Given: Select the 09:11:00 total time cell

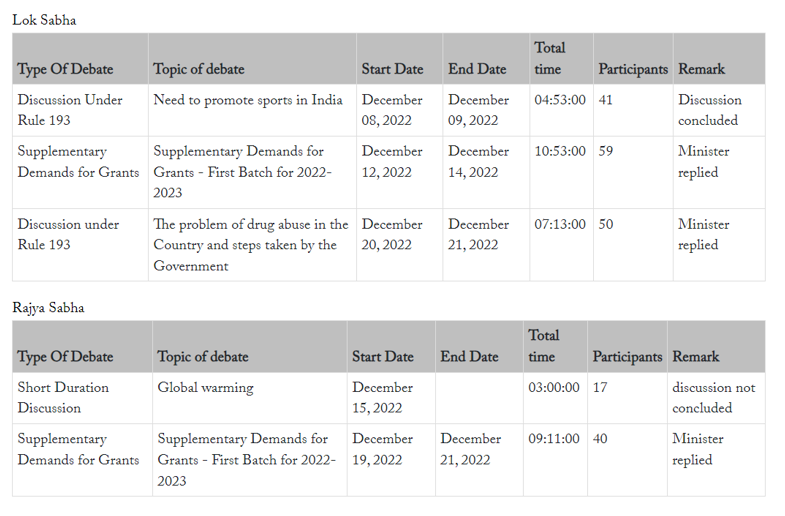Looking at the screenshot, I should pyautogui.click(x=555, y=460).
